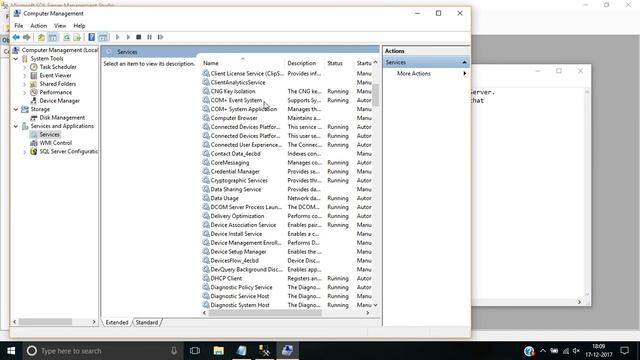Switch to the Extended tab
This screenshot has width=640, height=360.
(x=117, y=322)
